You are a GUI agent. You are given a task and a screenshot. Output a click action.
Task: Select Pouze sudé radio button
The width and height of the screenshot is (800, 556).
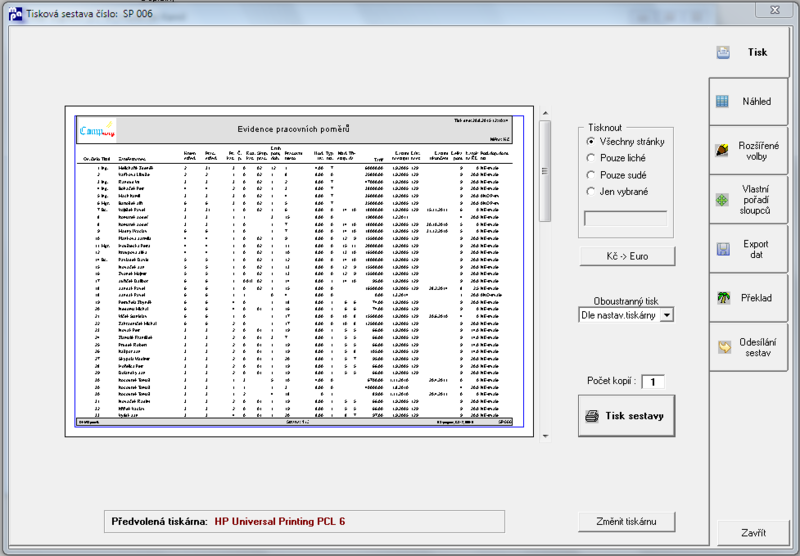tap(591, 175)
